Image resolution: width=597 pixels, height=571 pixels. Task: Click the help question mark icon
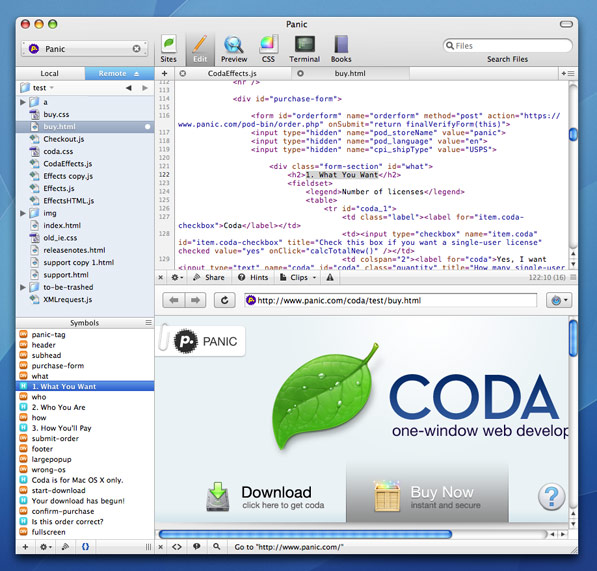coord(552,497)
